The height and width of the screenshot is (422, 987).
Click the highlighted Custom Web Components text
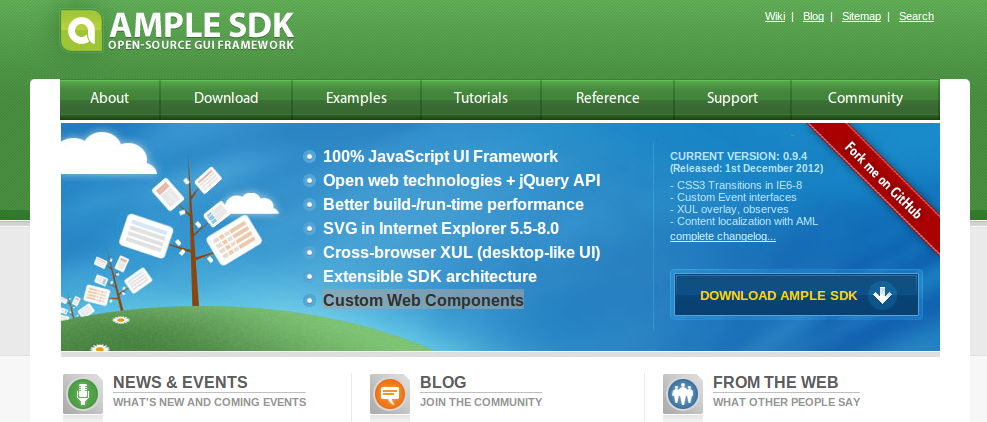tap(423, 300)
